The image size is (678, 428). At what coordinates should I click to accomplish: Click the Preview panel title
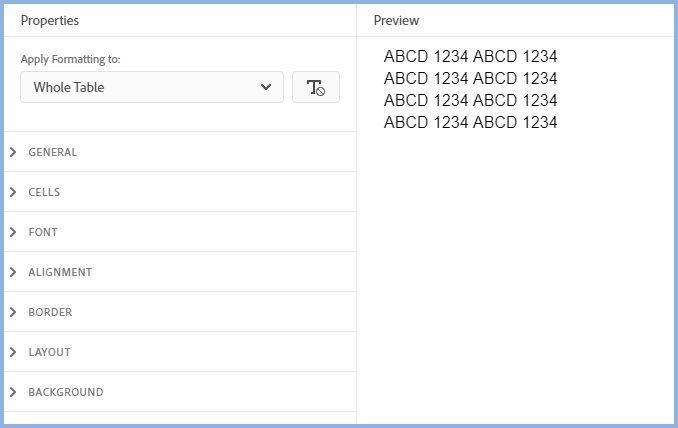tap(396, 20)
